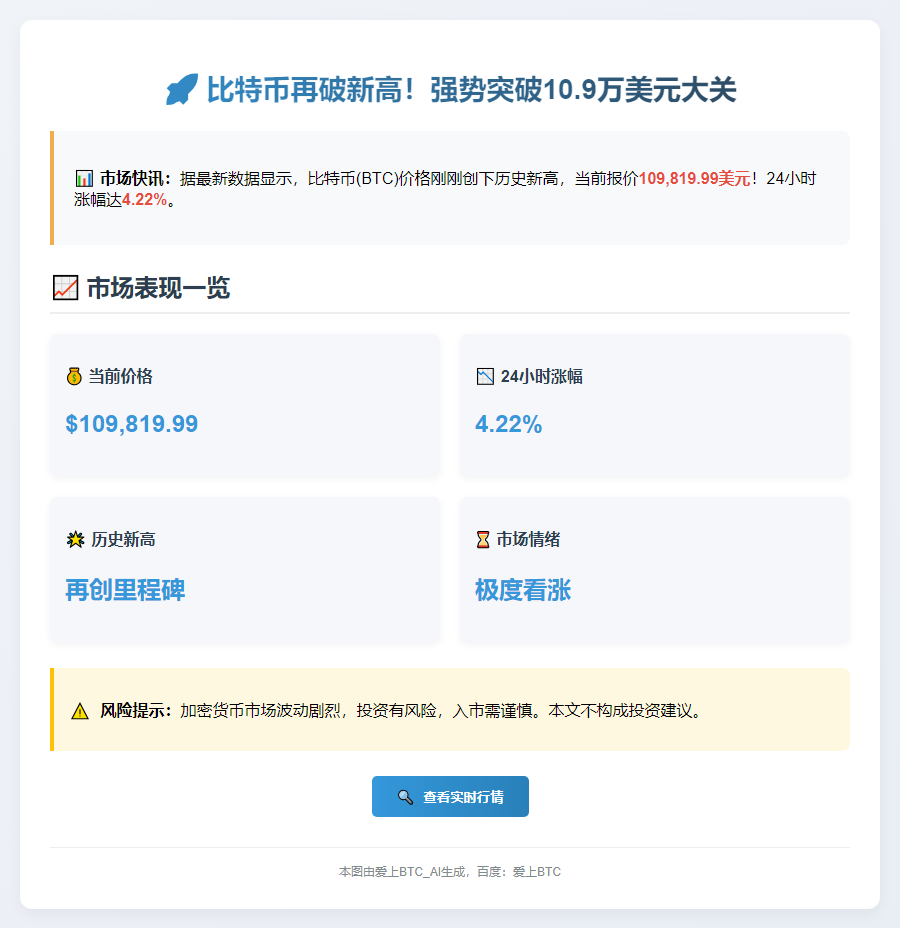Click the hourglass icon beside 市场情绪

(x=483, y=539)
